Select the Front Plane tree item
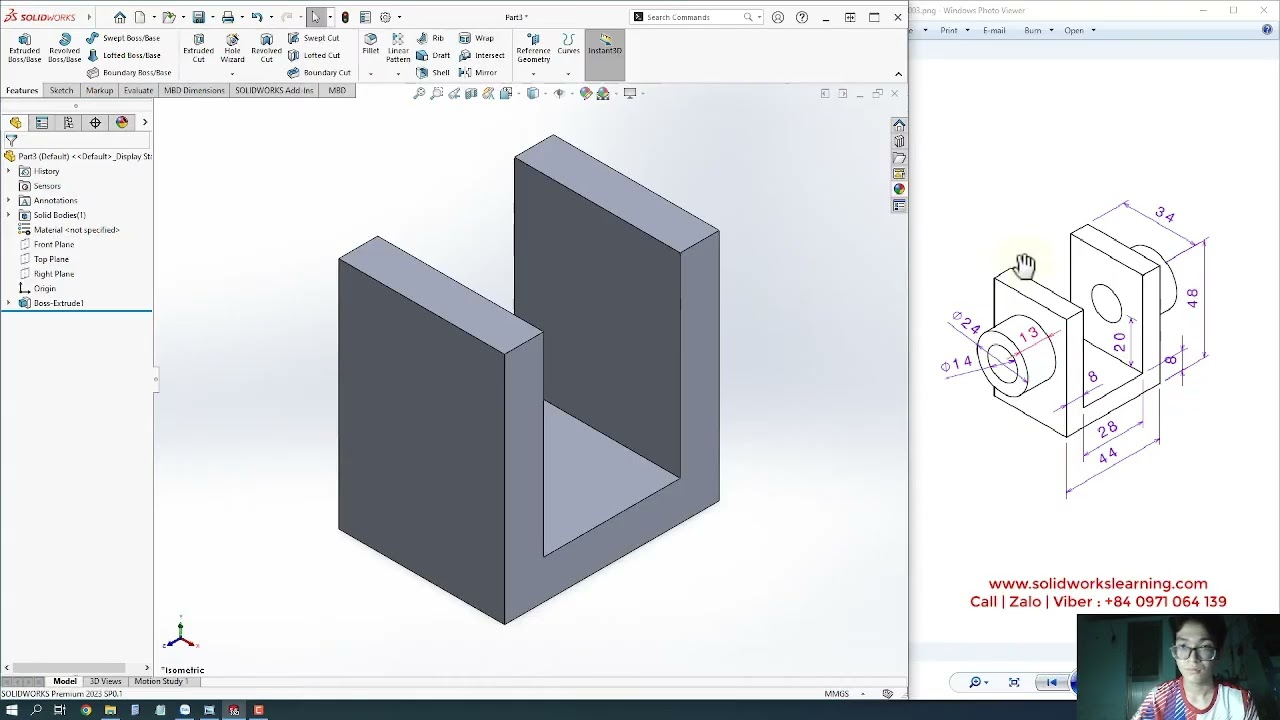Image resolution: width=1280 pixels, height=720 pixels. [x=54, y=244]
